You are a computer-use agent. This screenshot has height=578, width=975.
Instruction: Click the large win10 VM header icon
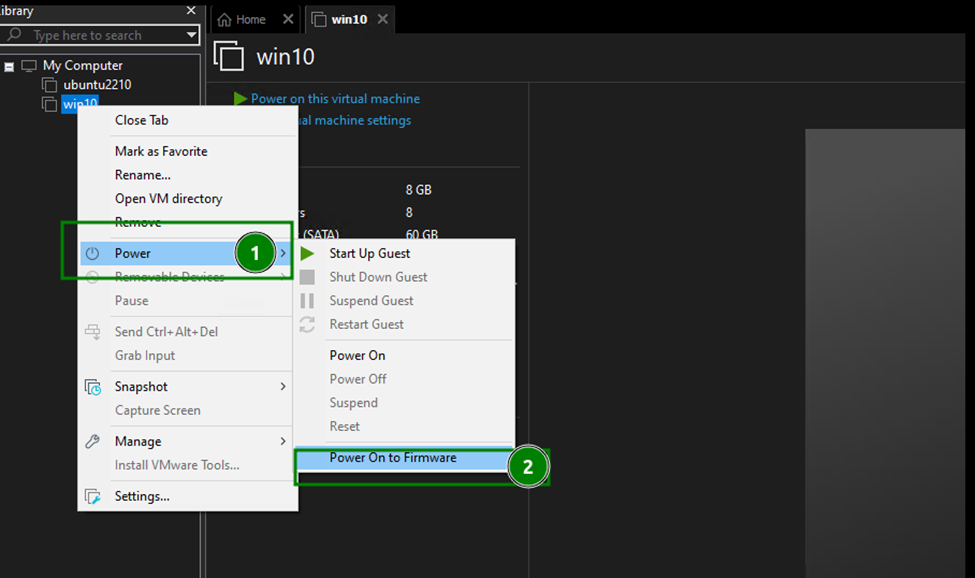tap(229, 56)
